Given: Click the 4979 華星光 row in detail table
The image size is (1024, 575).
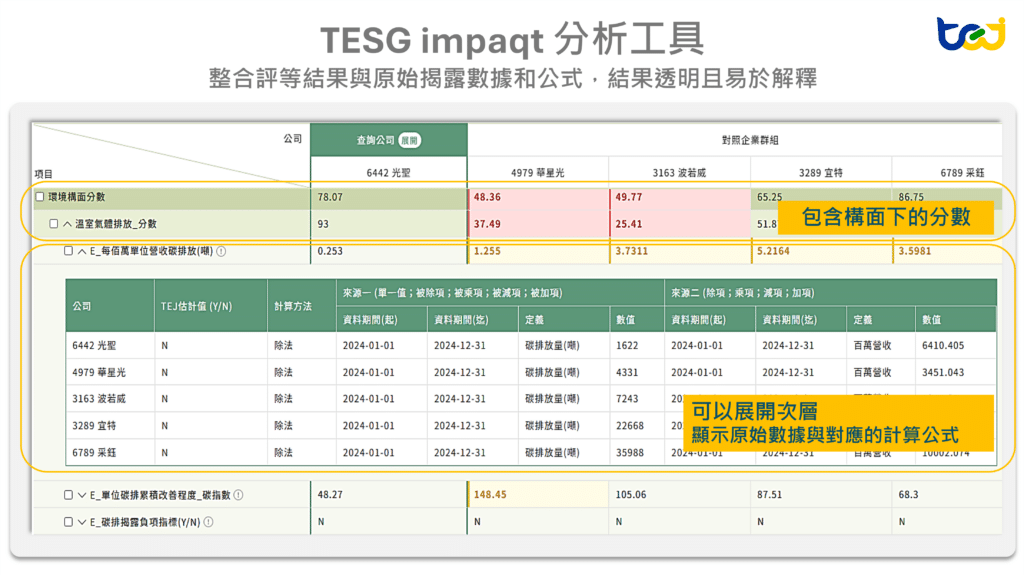Looking at the screenshot, I should tap(531, 372).
